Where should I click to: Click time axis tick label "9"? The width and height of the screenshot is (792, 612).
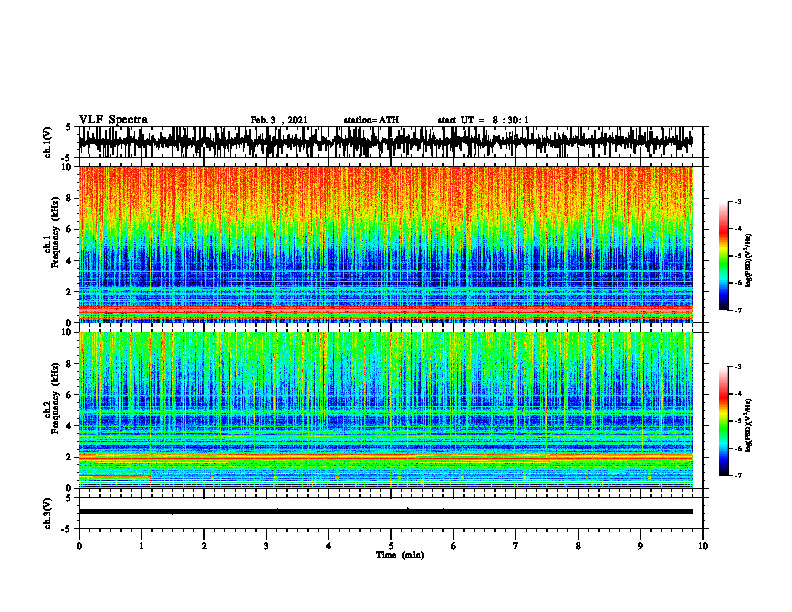pyautogui.click(x=640, y=546)
